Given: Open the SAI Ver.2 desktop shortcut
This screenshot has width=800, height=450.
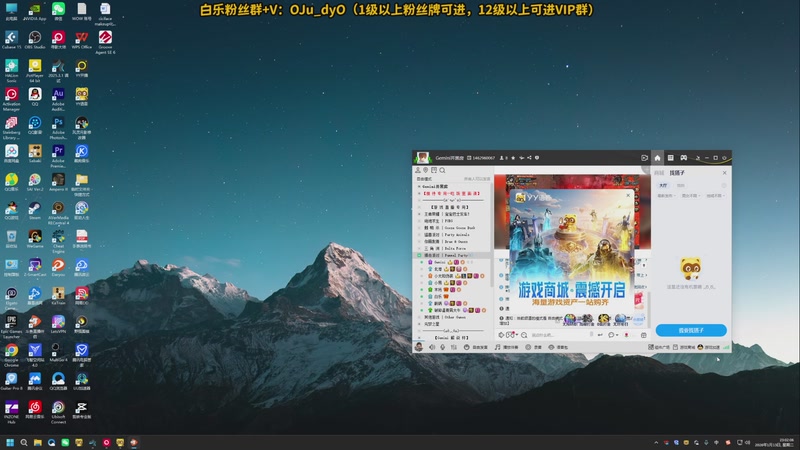Looking at the screenshot, I should tap(35, 182).
